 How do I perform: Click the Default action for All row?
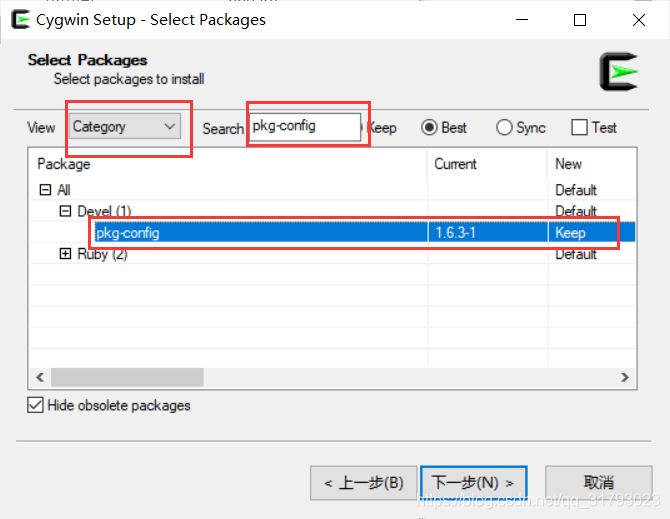point(576,190)
